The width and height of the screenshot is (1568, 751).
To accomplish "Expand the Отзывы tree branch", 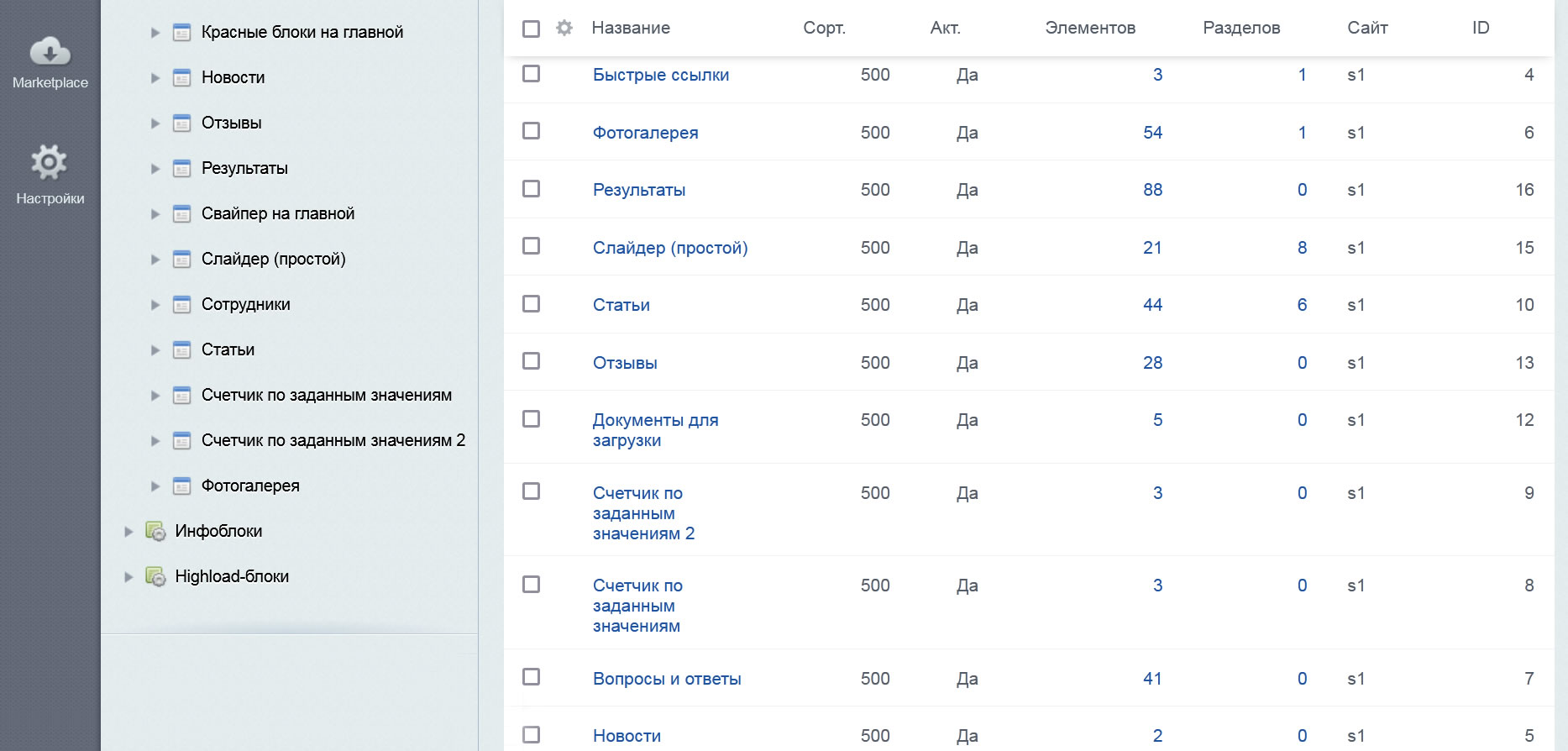I will tap(155, 123).
